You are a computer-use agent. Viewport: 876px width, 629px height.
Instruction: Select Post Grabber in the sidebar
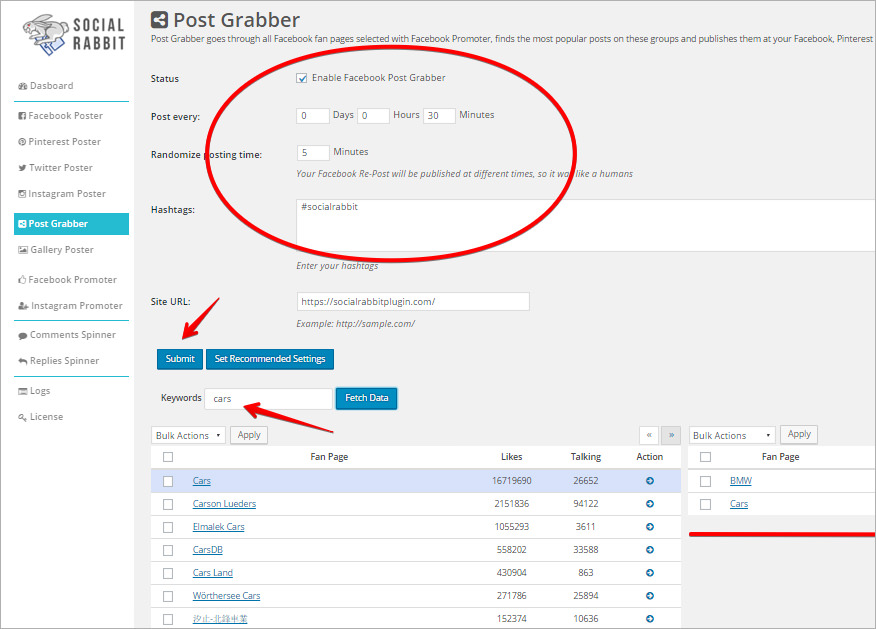[x=72, y=223]
